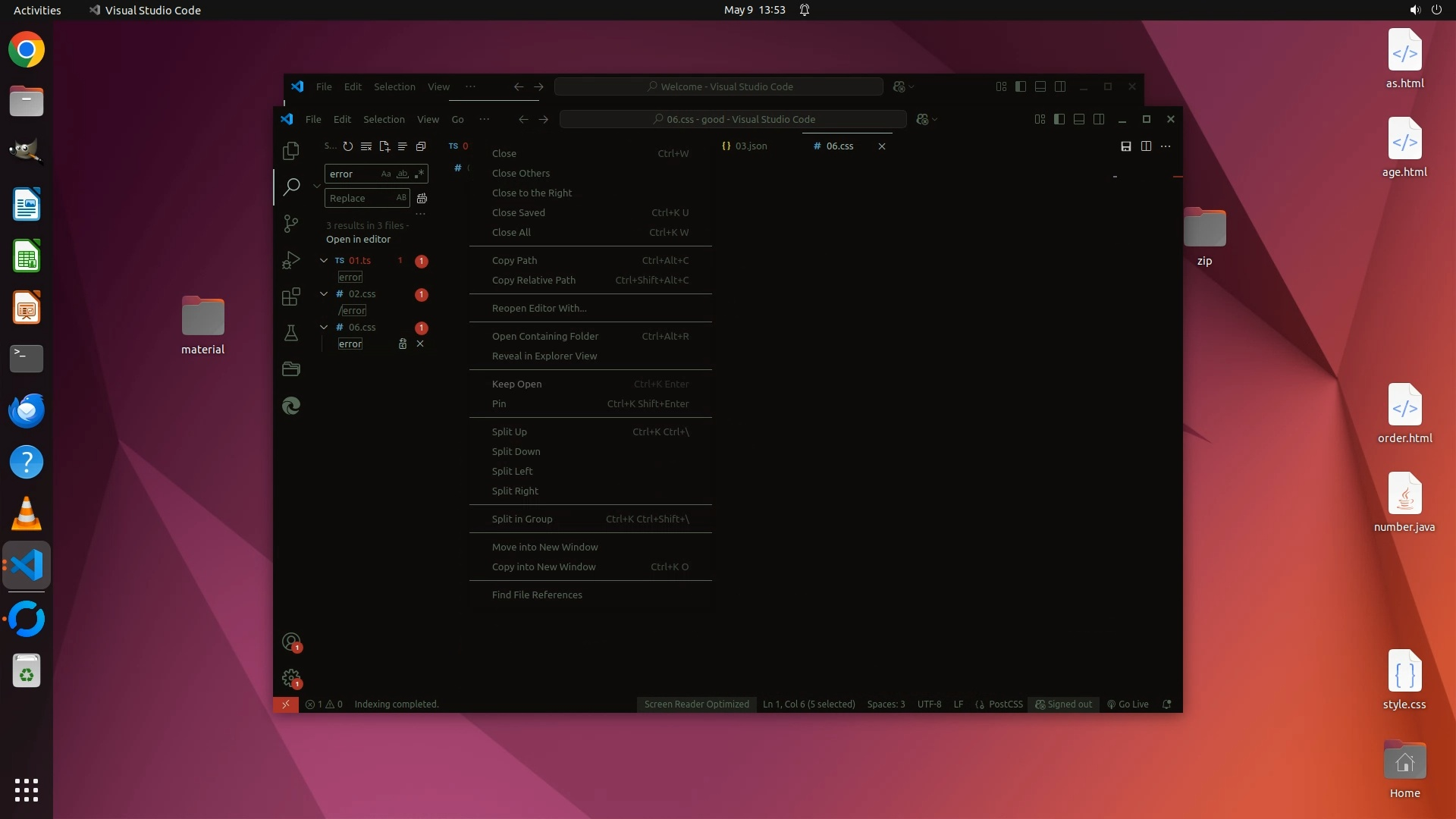Toggle Match Case in search box
Viewport: 1456px width, 819px height.
click(x=386, y=174)
